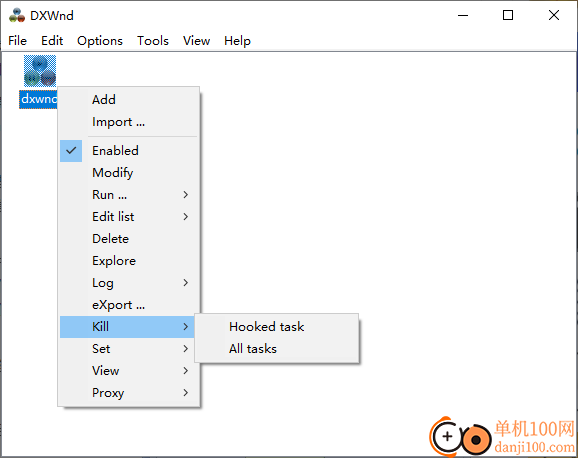The height and width of the screenshot is (458, 578).
Task: Choose Import ... from the context menu
Action: point(129,122)
